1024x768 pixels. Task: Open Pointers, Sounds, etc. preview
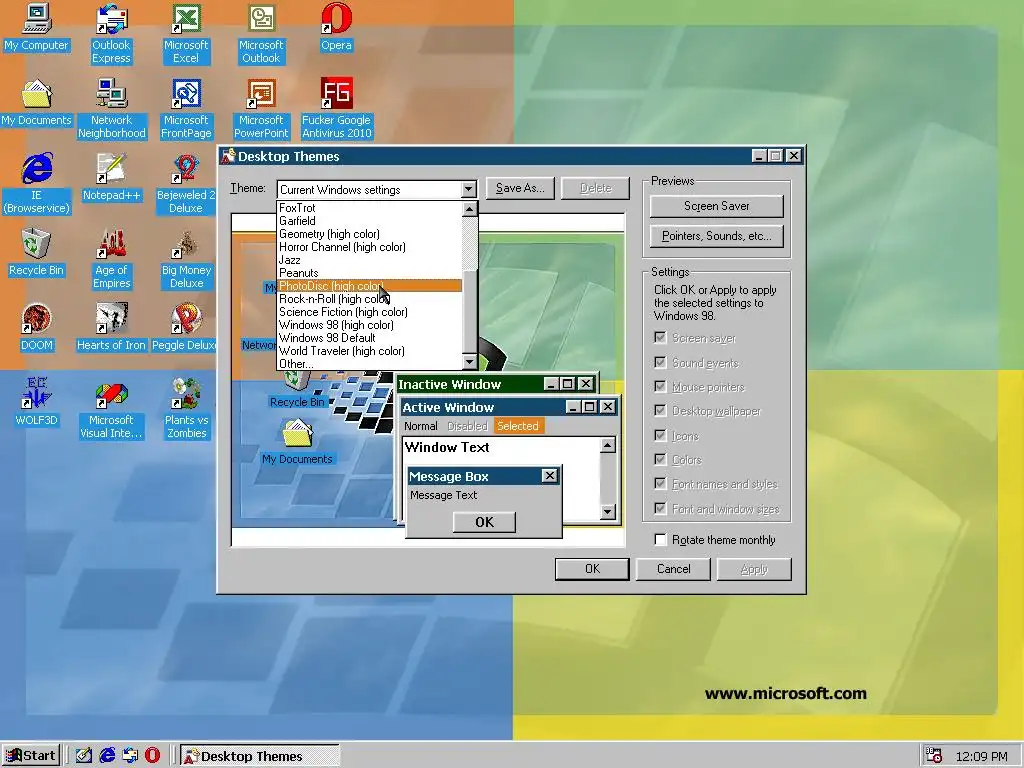tap(716, 236)
